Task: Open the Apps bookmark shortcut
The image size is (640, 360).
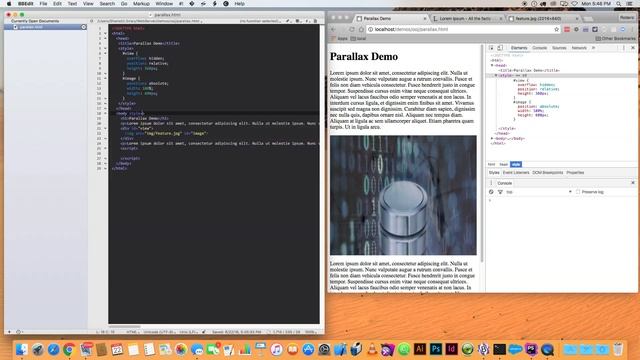Action: [339, 38]
